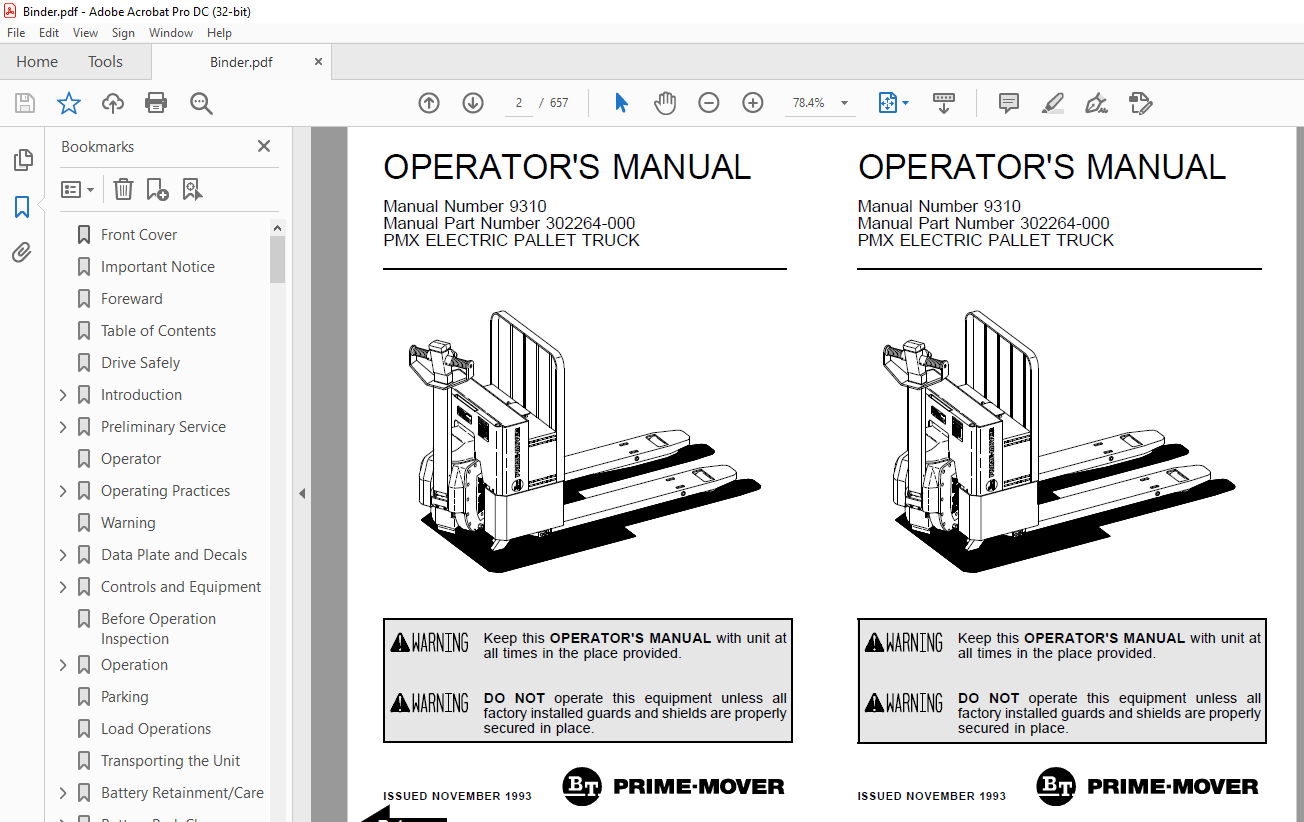The width and height of the screenshot is (1304, 822).
Task: Switch to the Tools tab
Action: [105, 62]
